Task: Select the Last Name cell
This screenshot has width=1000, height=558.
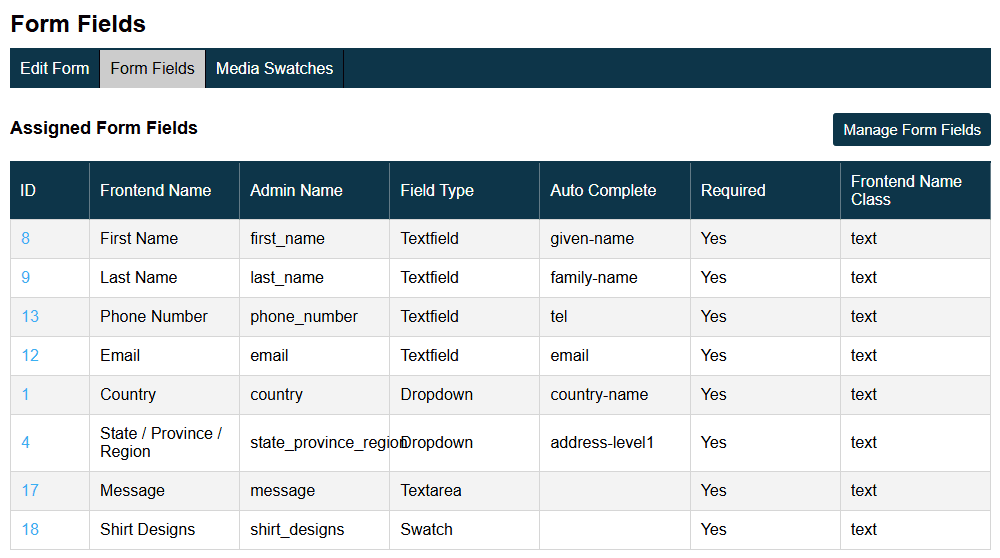Action: (165, 277)
